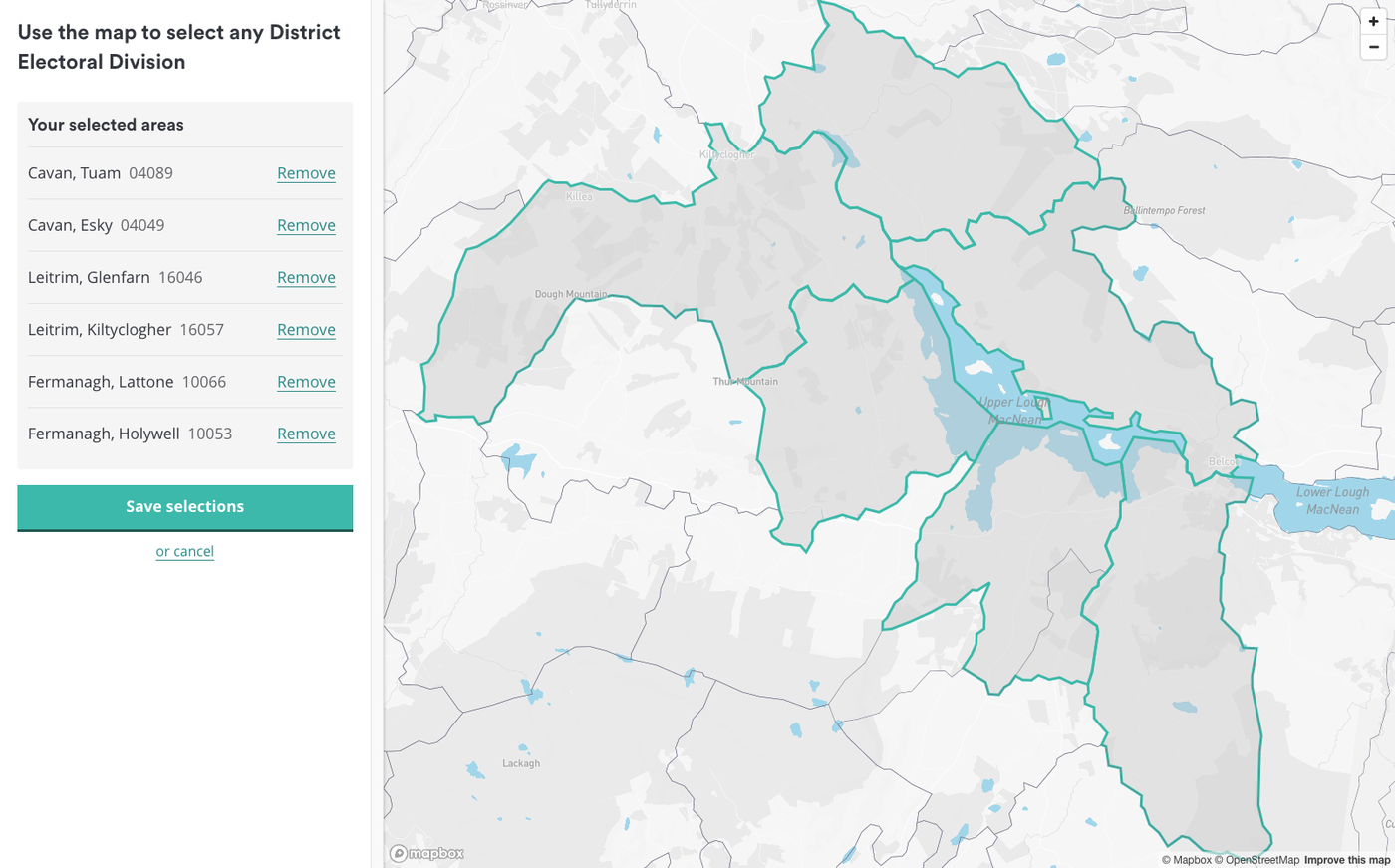Select the 'Fermanagh, Lattone 10066' row text
Viewport: 1395px width, 868px height.
128,382
